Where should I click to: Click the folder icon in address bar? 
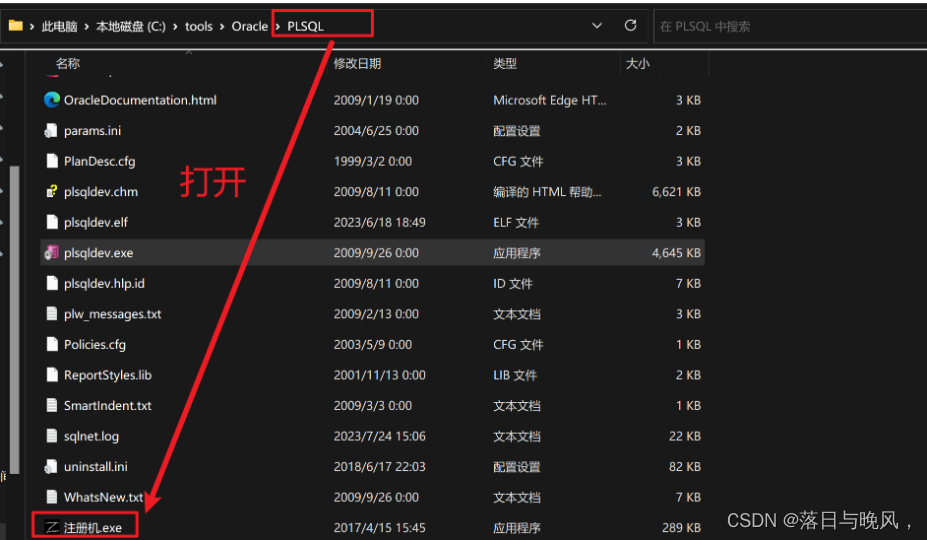pyautogui.click(x=15, y=26)
